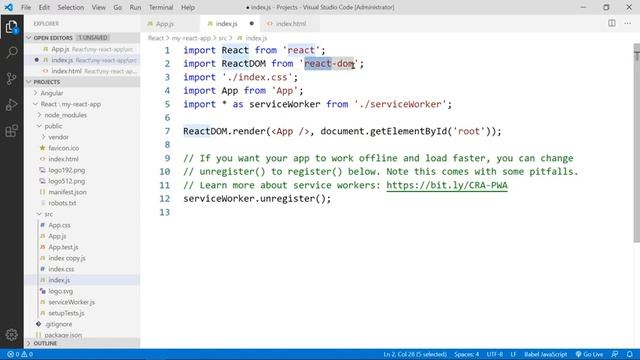Open the Run menu
640x360 pixels.
click(x=135, y=7)
